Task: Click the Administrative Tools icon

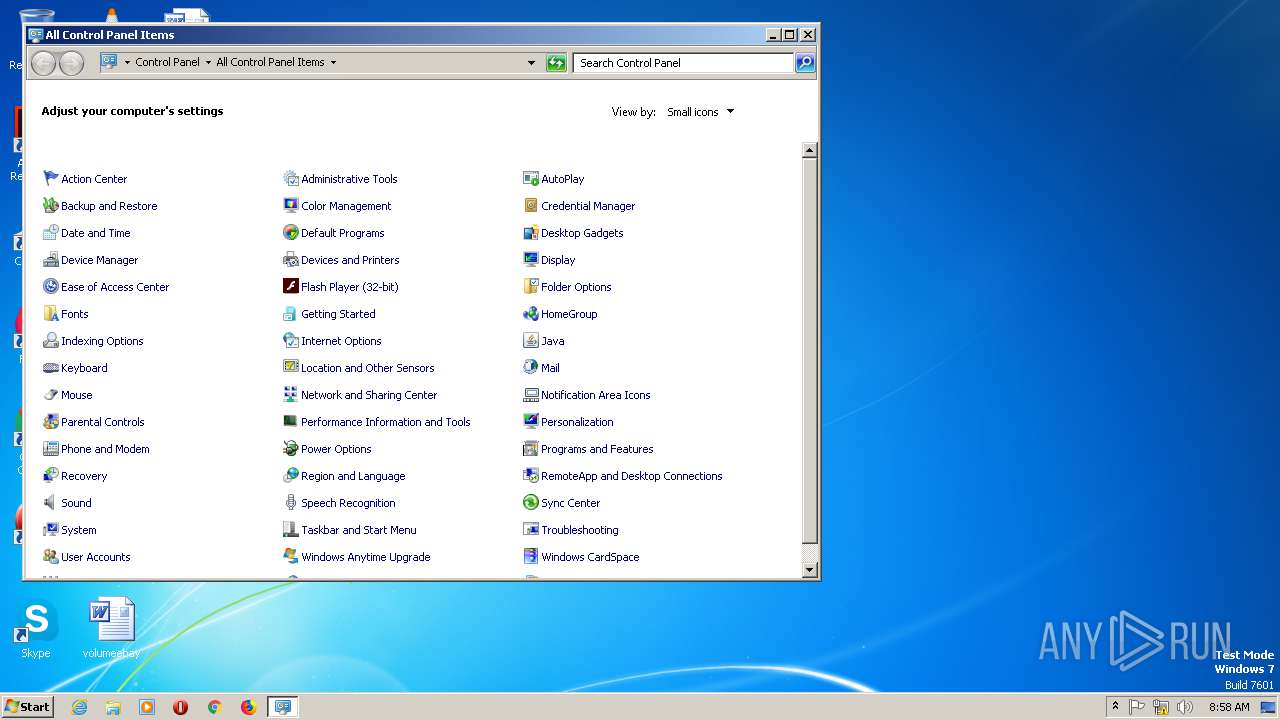Action: pyautogui.click(x=291, y=179)
